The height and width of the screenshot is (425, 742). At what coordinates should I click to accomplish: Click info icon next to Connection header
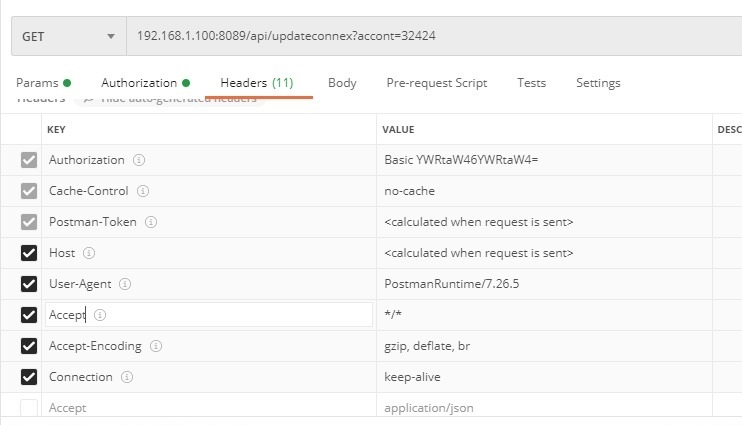[127, 377]
